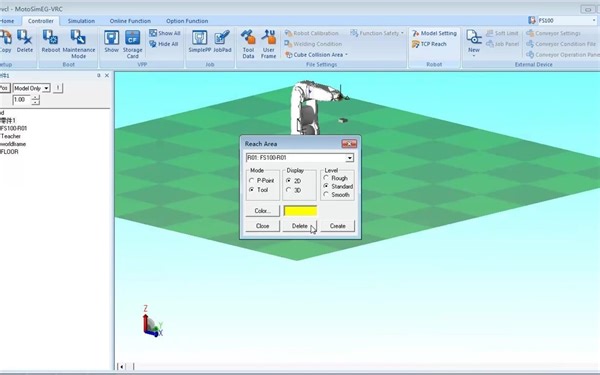
Task: Click Hide All in the VPP group
Action: [164, 44]
